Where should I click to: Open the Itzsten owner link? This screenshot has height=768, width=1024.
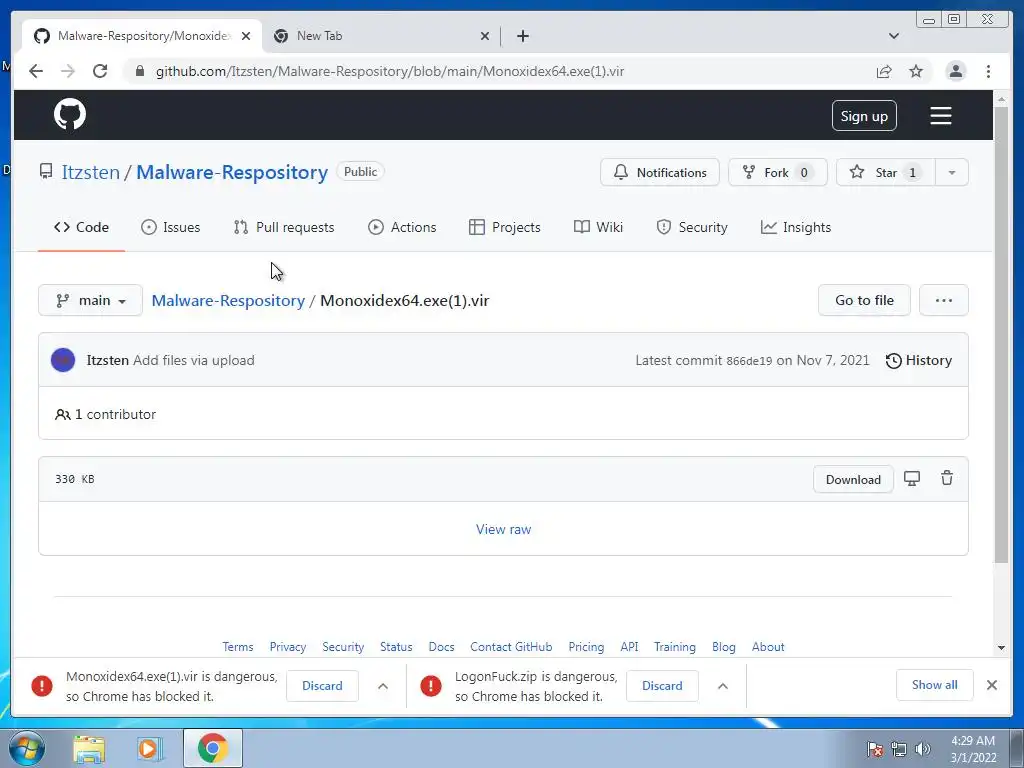click(91, 172)
